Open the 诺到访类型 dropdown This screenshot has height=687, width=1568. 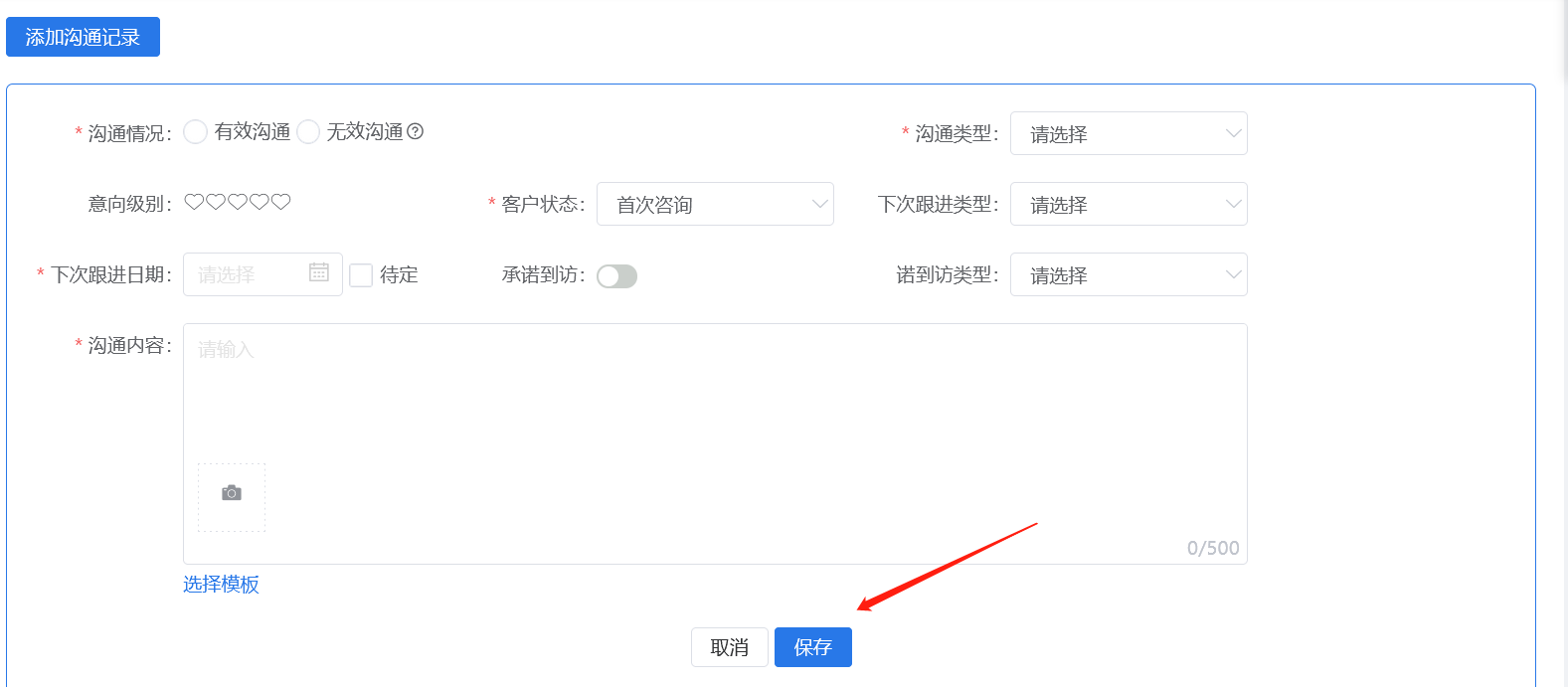click(1129, 274)
